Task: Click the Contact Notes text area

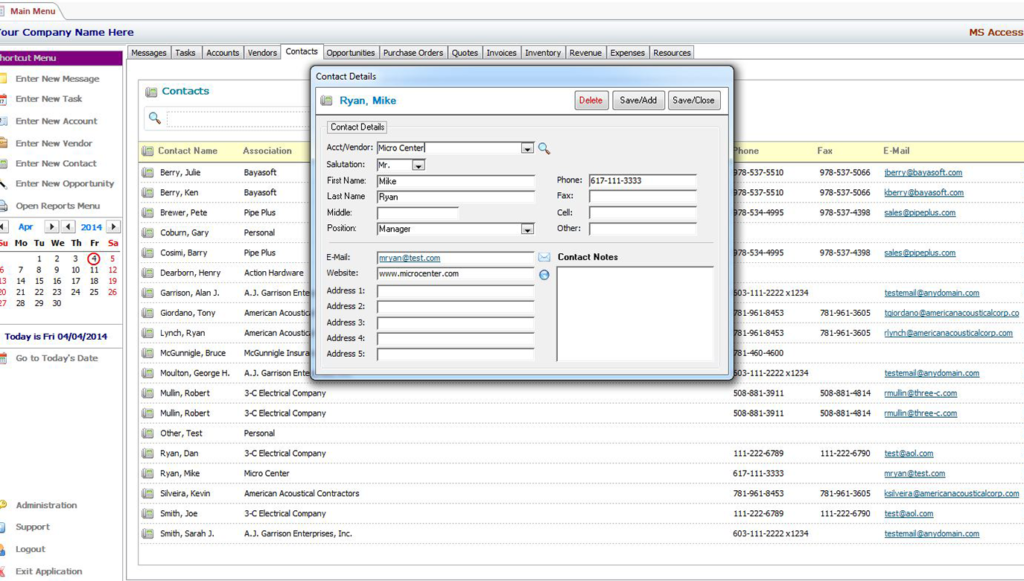Action: point(635,313)
